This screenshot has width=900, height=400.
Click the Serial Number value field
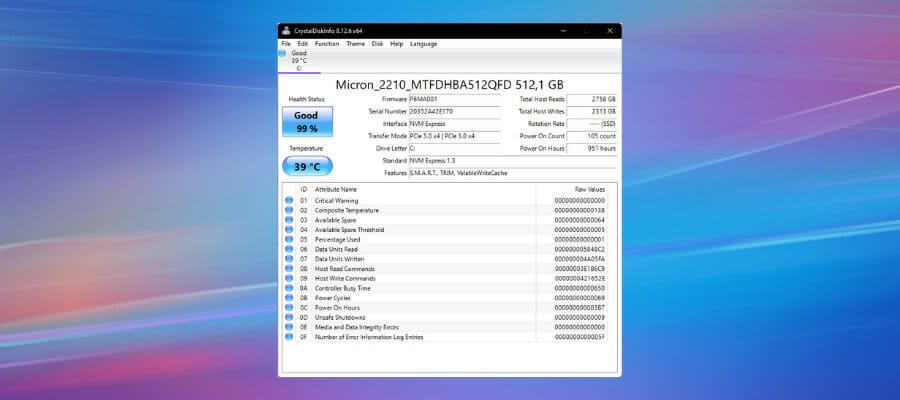coord(454,111)
